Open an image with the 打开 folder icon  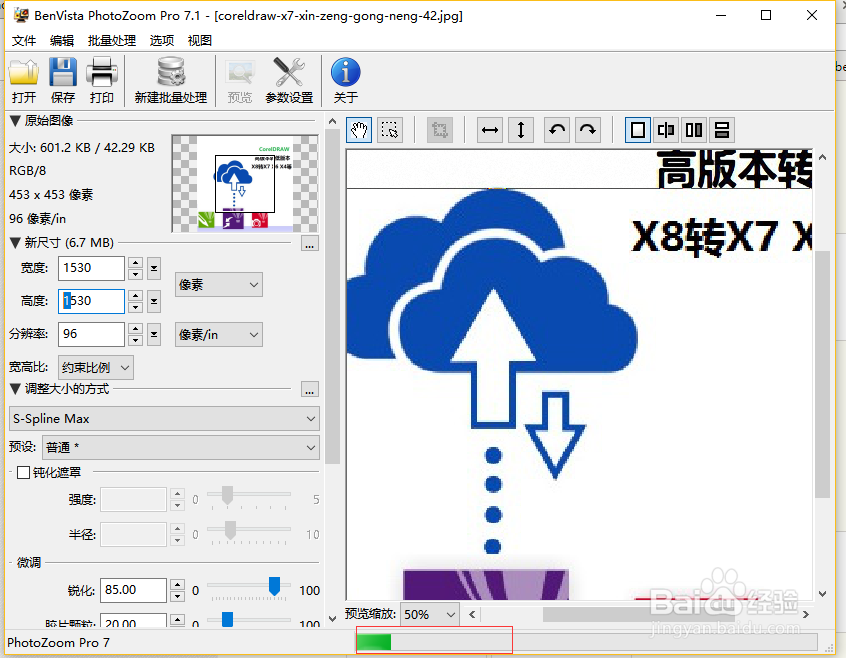pos(24,81)
